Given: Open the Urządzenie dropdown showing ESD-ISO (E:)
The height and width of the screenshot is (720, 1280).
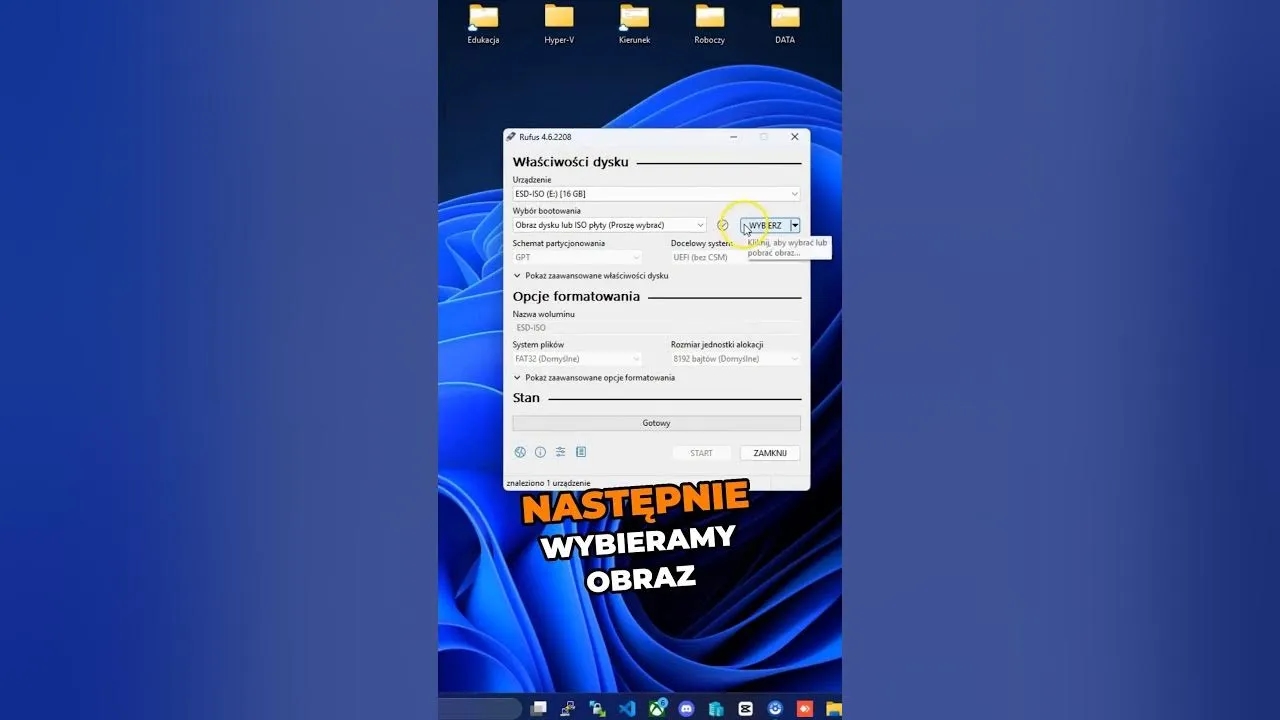Looking at the screenshot, I should [x=656, y=193].
